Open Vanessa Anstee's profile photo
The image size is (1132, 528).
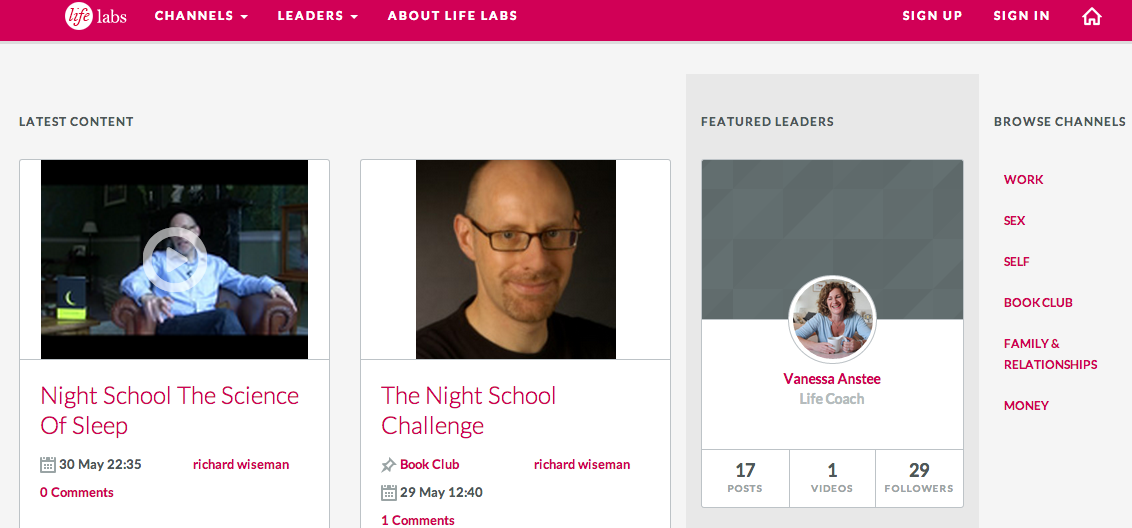[832, 320]
